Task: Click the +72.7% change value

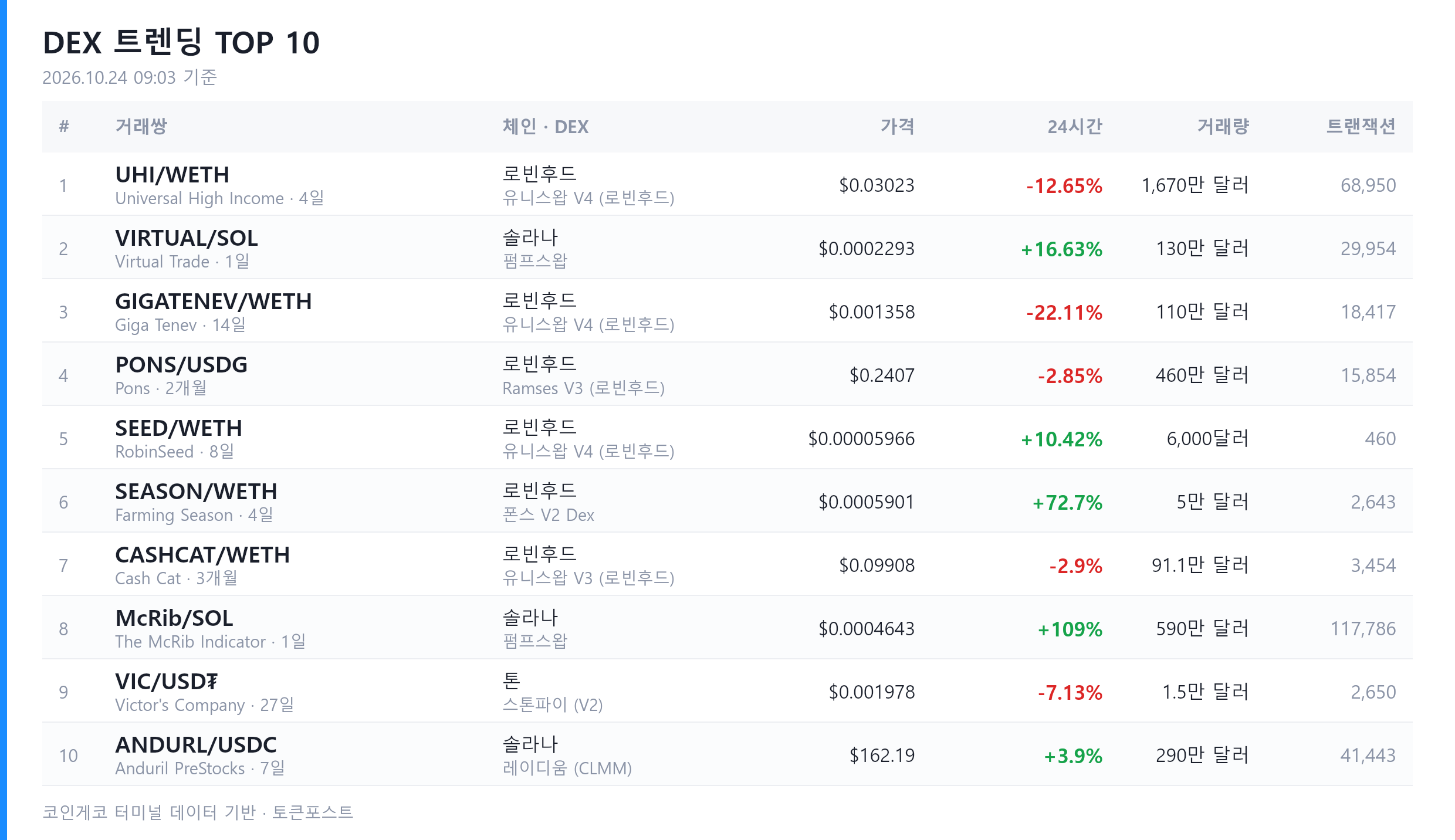Action: click(x=1068, y=503)
